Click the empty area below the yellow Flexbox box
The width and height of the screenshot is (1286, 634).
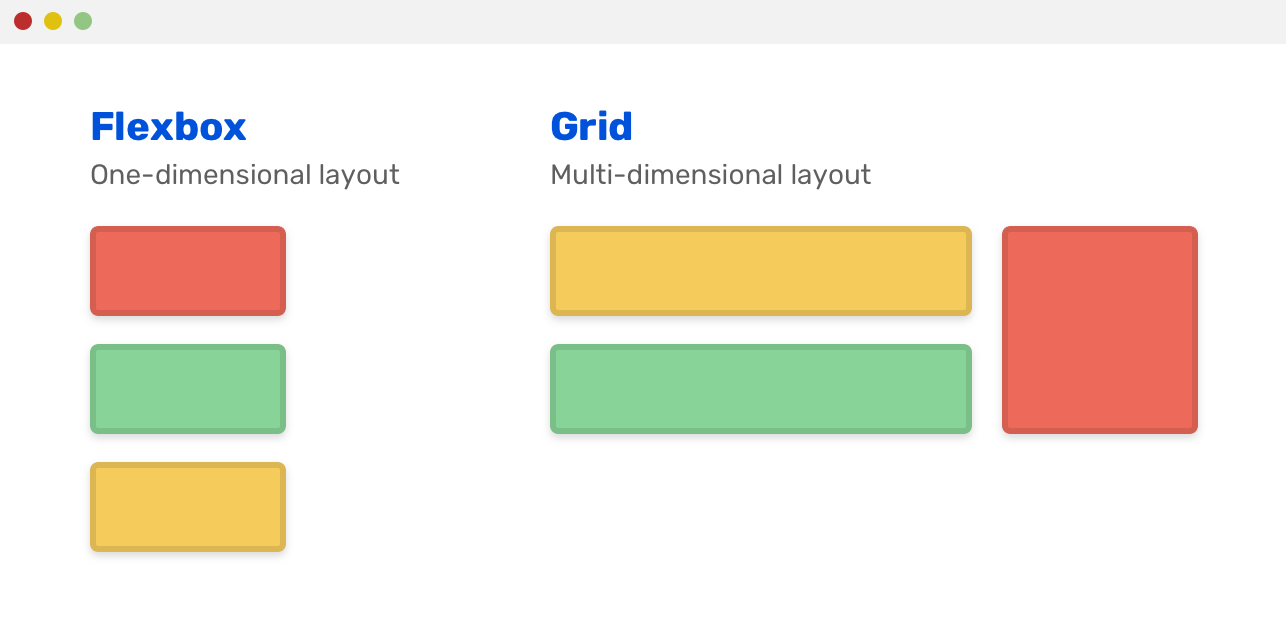[x=188, y=595]
